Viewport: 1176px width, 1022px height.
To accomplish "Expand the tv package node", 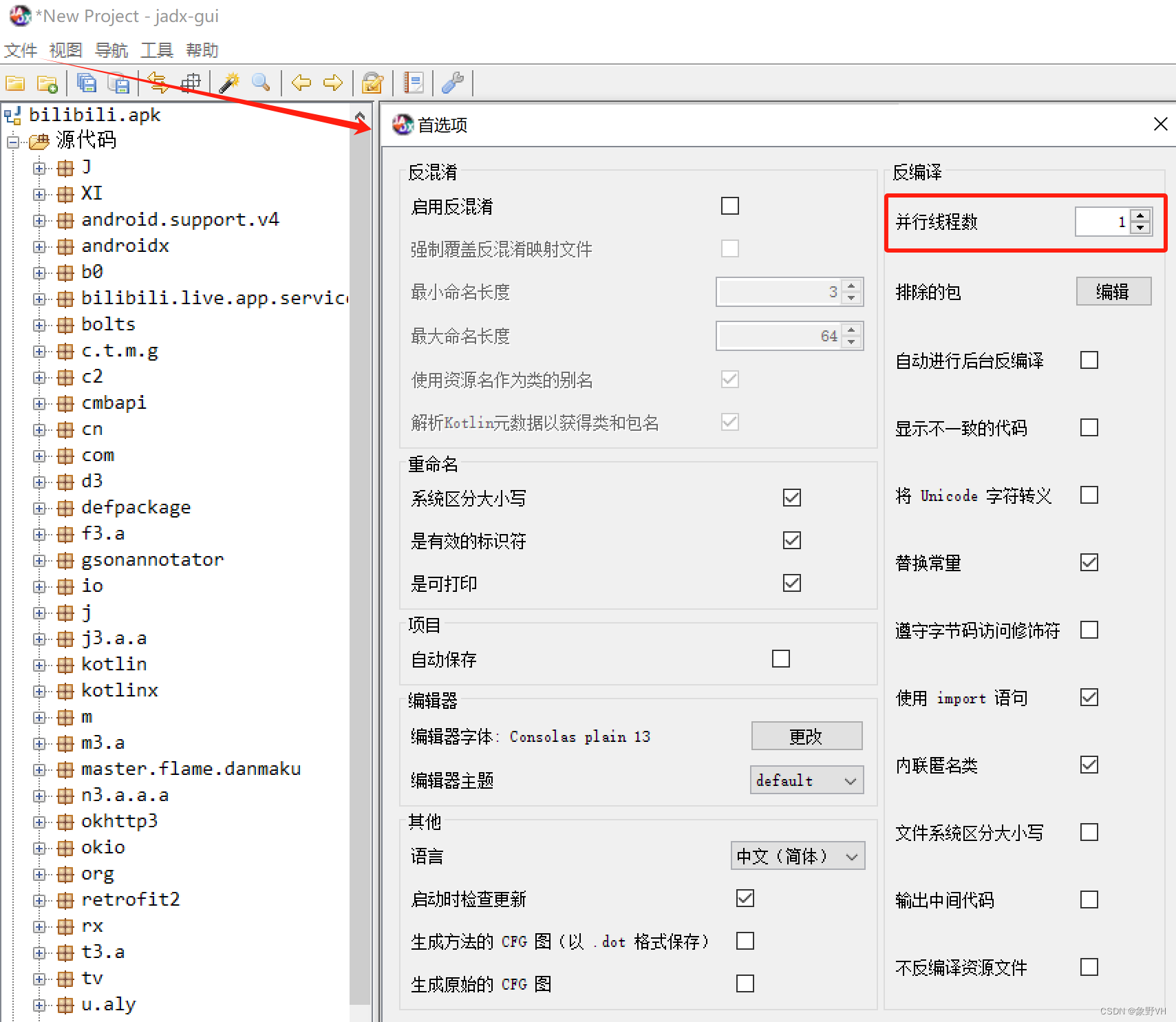I will [39, 979].
